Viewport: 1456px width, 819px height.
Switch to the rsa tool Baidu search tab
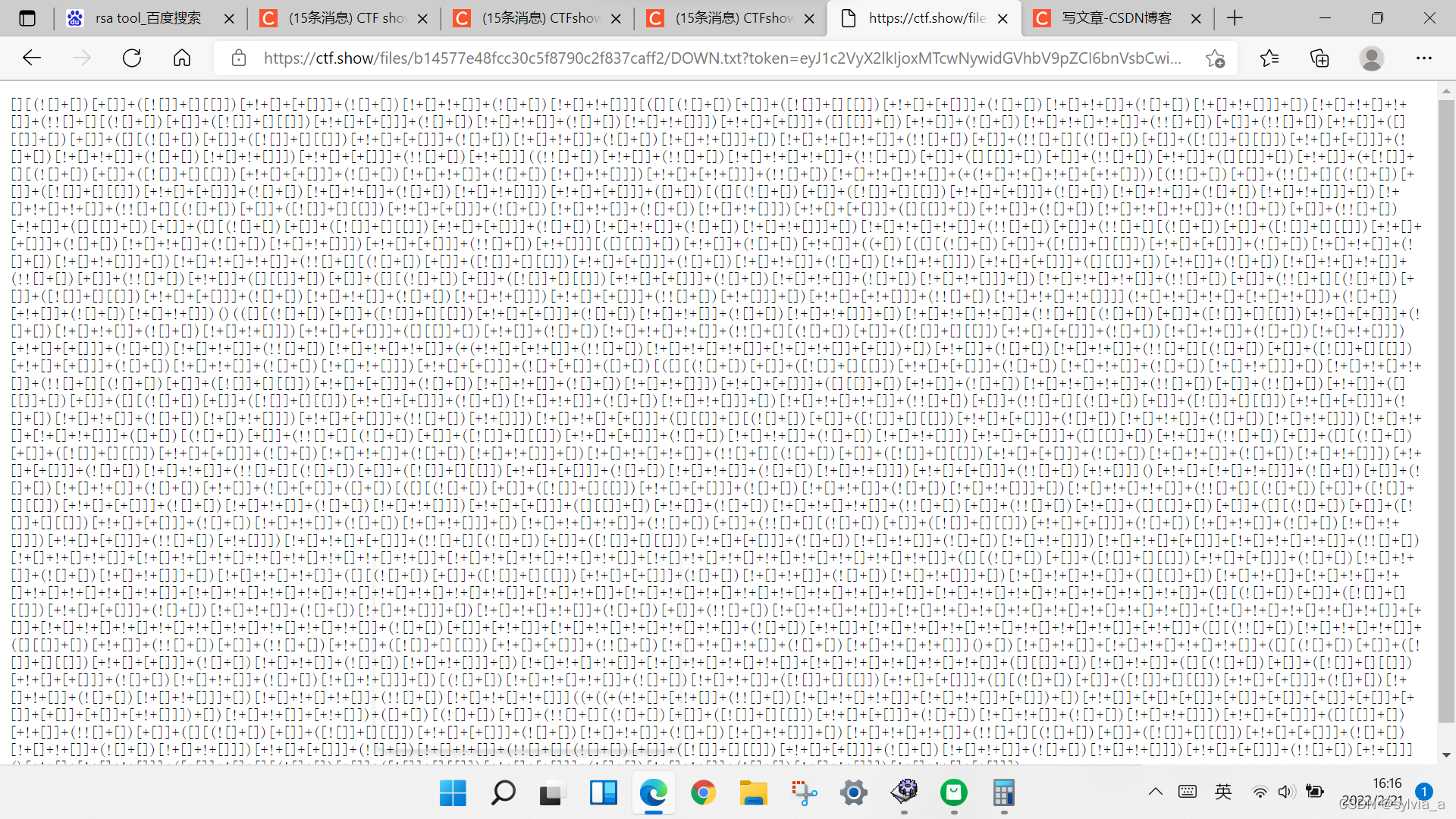148,18
